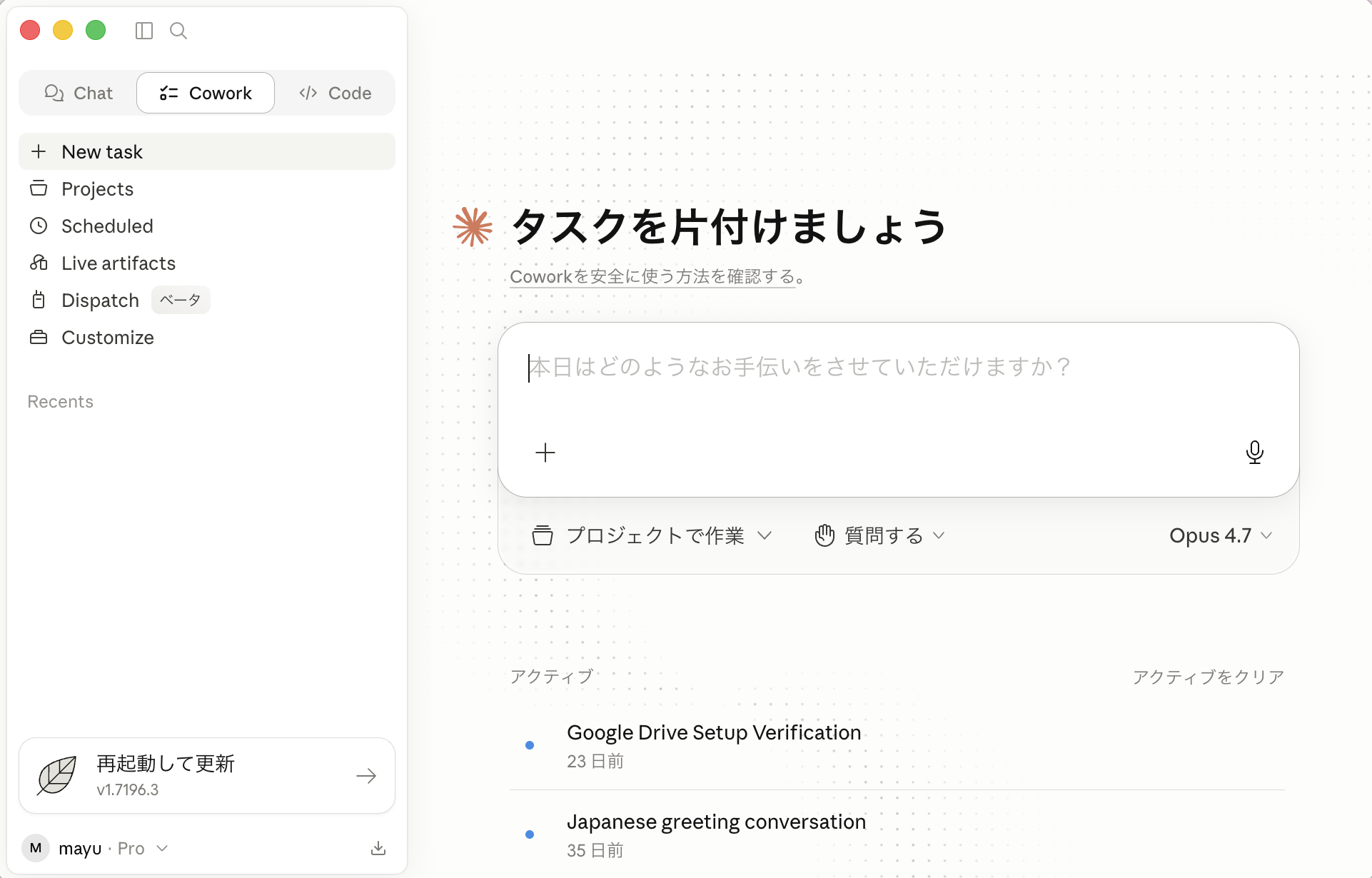Click the plus attachment button in prompt box
Screen dimensions: 1372x878
545,453
